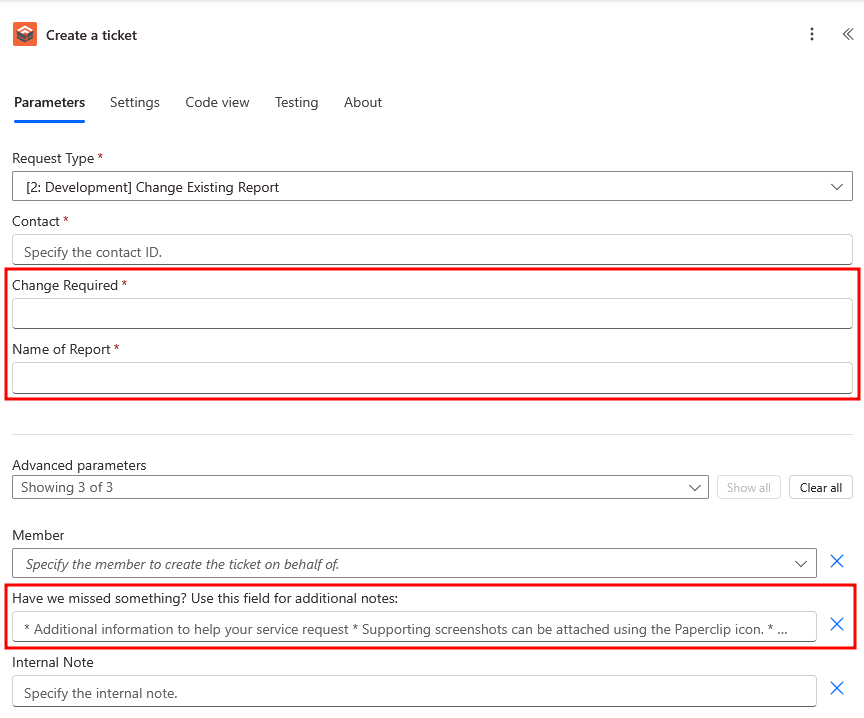Click into the Contact ID input field
The width and height of the screenshot is (864, 718).
coord(432,251)
